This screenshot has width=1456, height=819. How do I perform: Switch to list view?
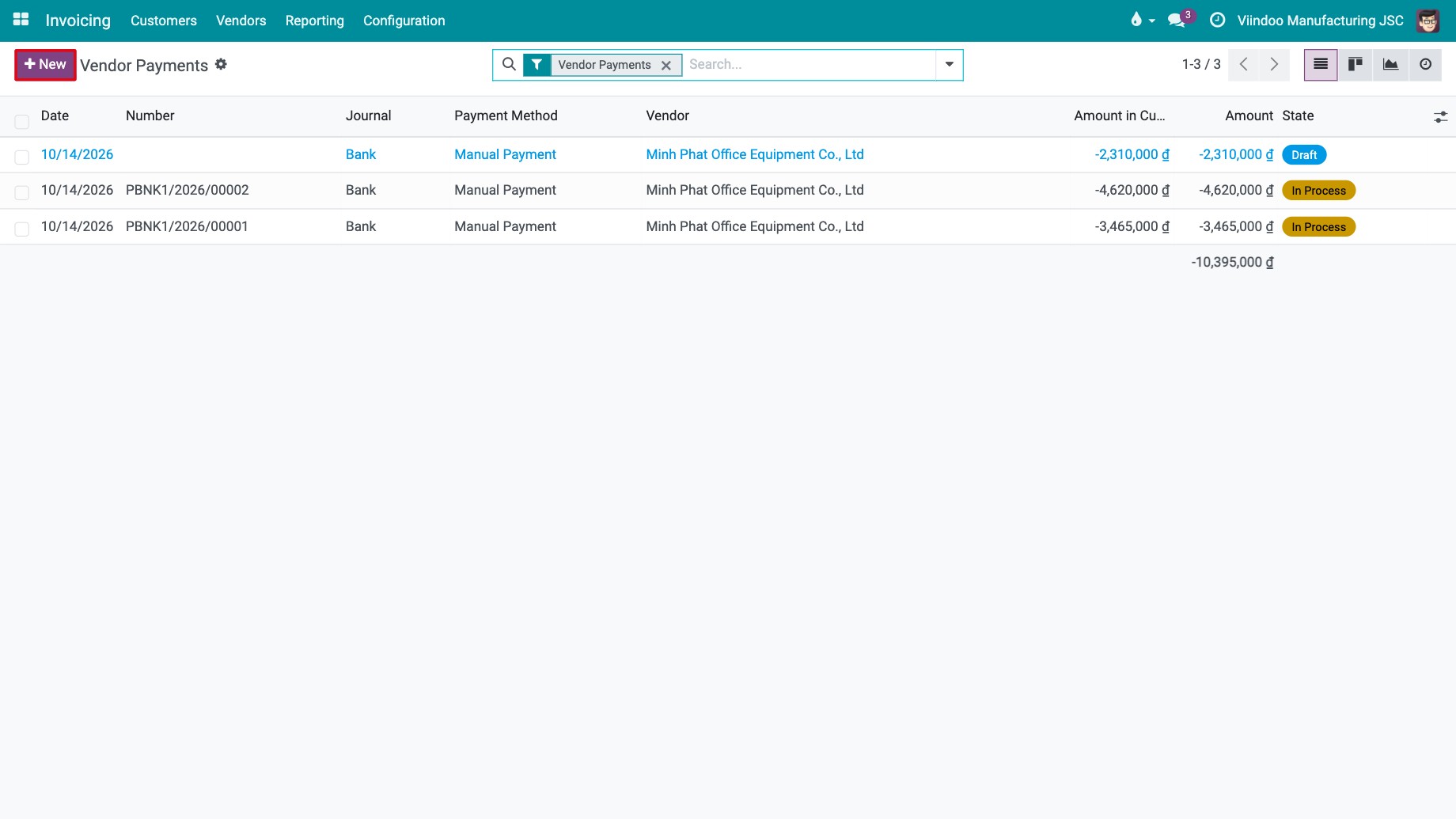click(1321, 65)
